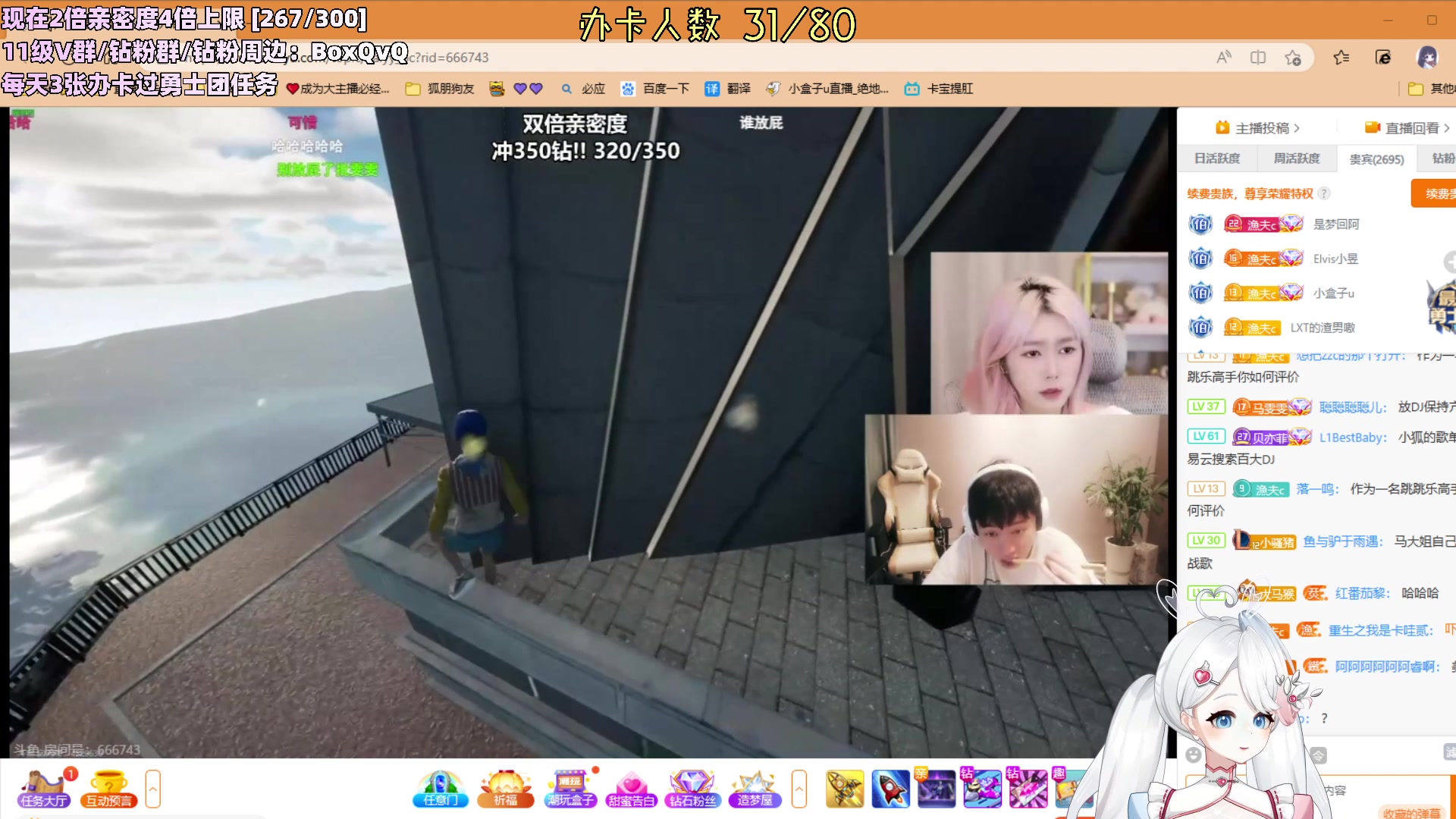Click the browser read aloud icon
1456x819 pixels.
[x=1223, y=58]
